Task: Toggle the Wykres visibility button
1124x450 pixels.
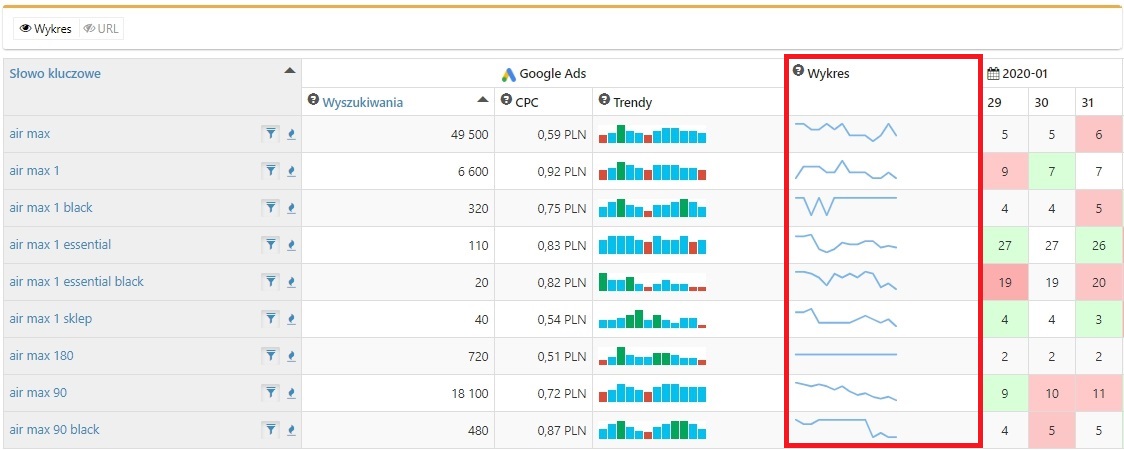Action: 47,29
